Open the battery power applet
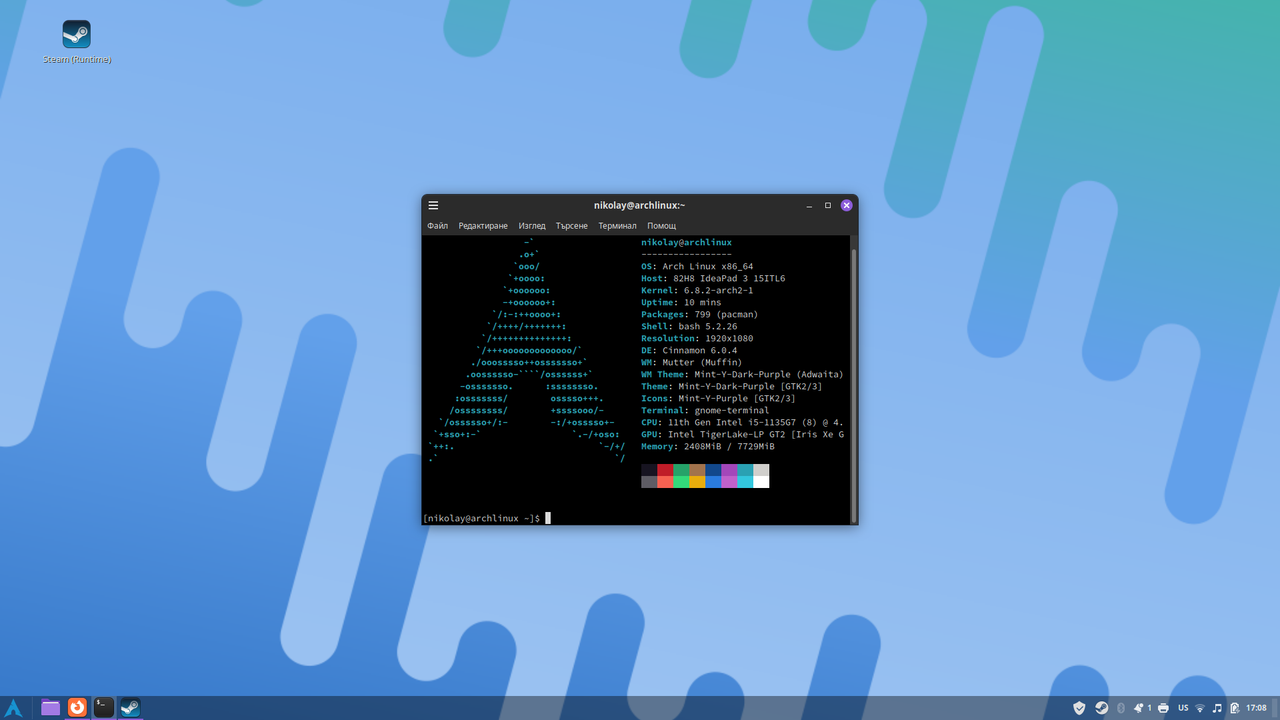This screenshot has height=720, width=1280. click(1235, 708)
